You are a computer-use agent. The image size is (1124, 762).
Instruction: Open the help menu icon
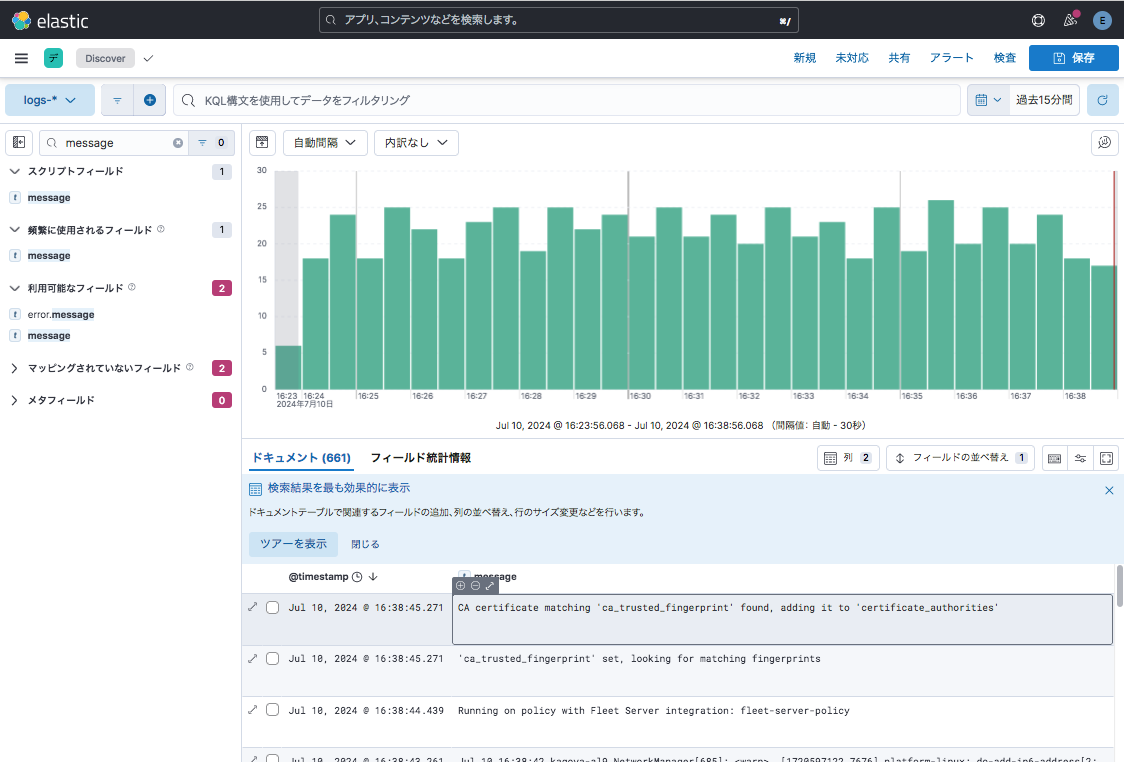pos(1038,20)
